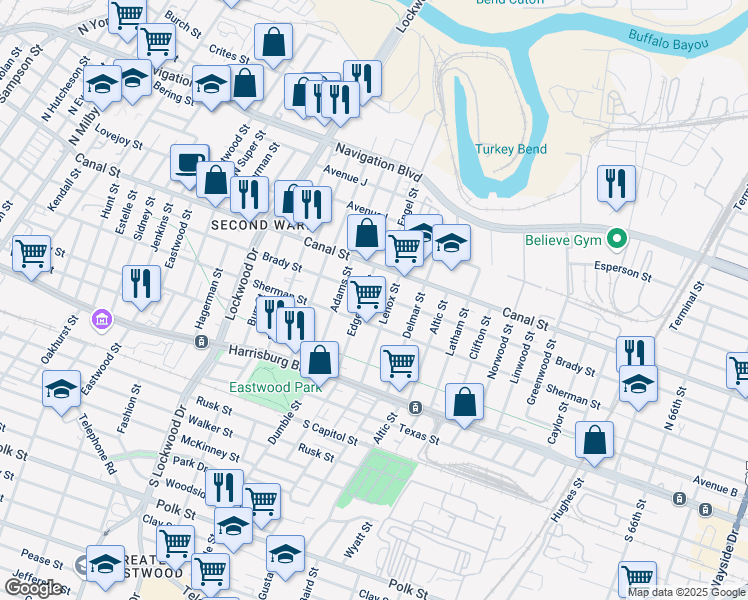The image size is (748, 600).
Task: Select shopping cart marker near N York
Action: 127,19
